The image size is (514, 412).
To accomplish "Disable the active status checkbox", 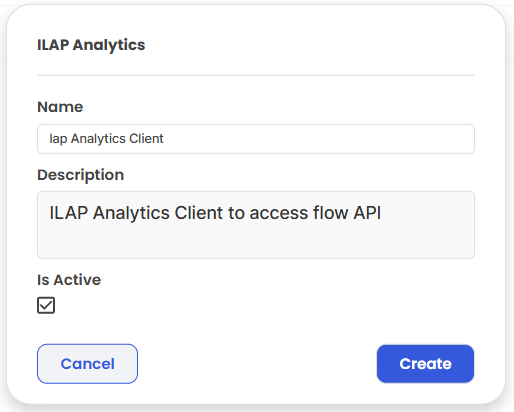I will 46,305.
